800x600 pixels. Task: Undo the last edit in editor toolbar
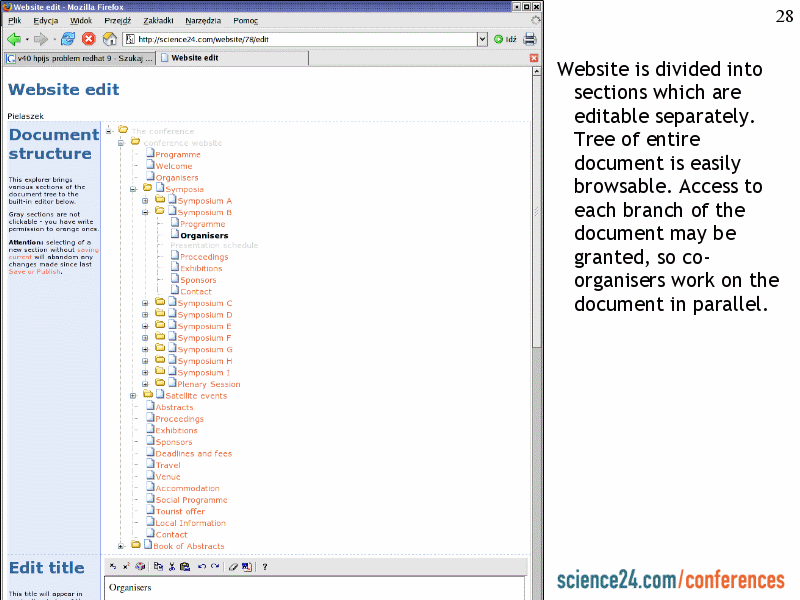[x=201, y=567]
